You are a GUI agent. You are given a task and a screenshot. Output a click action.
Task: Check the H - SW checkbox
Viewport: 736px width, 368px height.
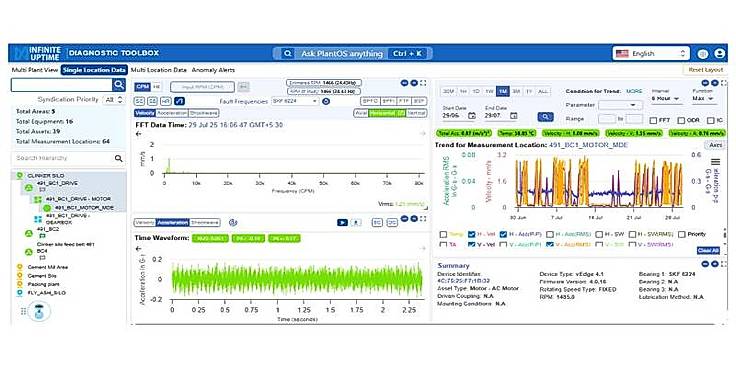click(x=599, y=234)
